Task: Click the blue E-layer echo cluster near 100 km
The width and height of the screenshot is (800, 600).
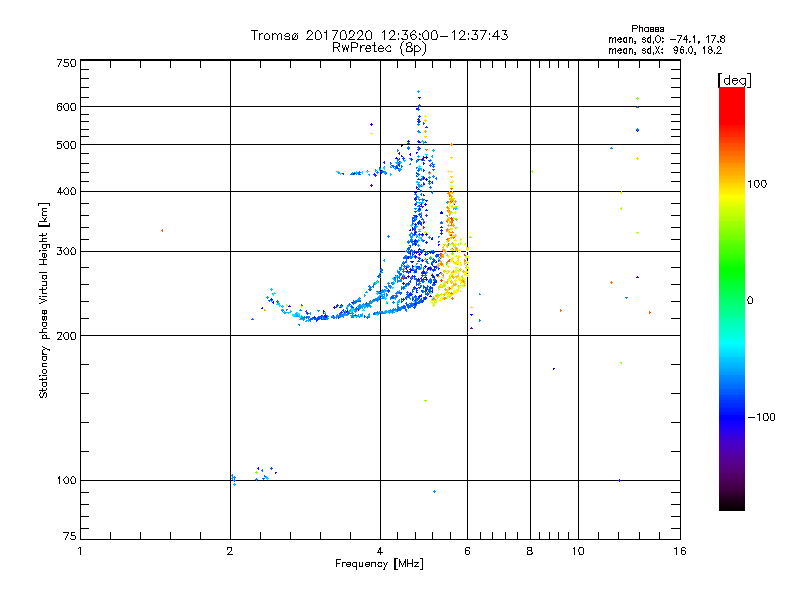Action: point(254,475)
